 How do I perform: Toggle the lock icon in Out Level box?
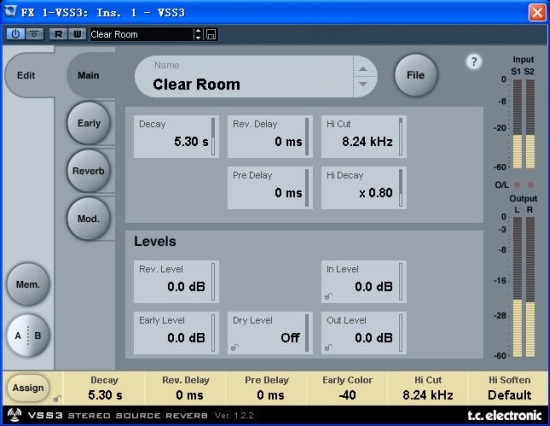[x=328, y=347]
